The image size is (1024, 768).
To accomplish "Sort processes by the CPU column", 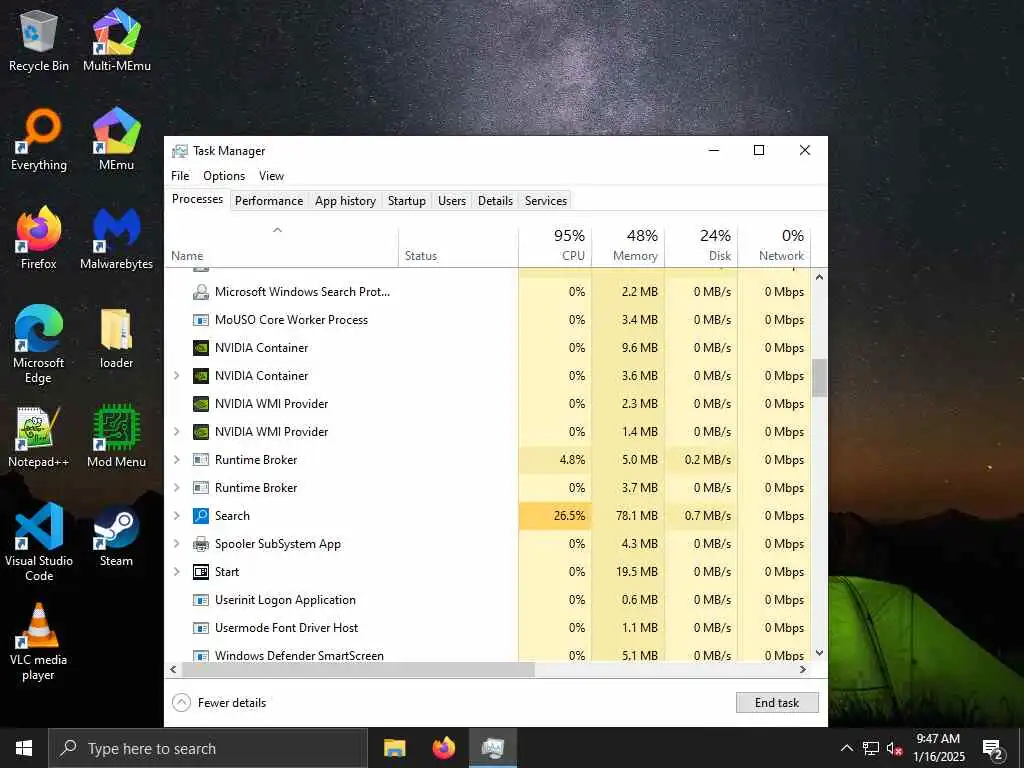I will [555, 246].
